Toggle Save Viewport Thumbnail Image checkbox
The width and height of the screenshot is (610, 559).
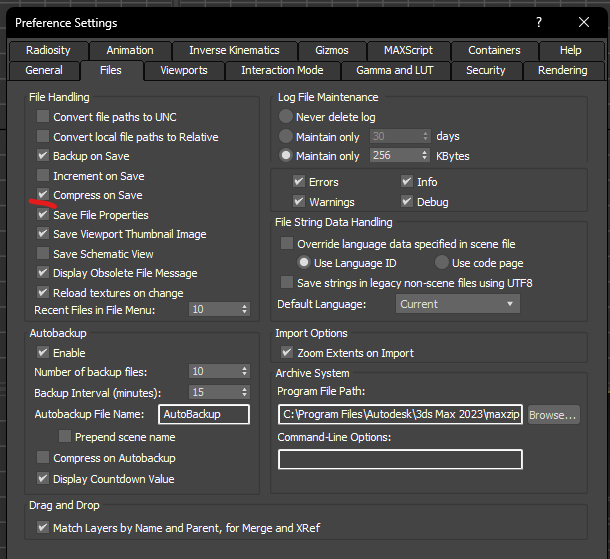[x=43, y=234]
